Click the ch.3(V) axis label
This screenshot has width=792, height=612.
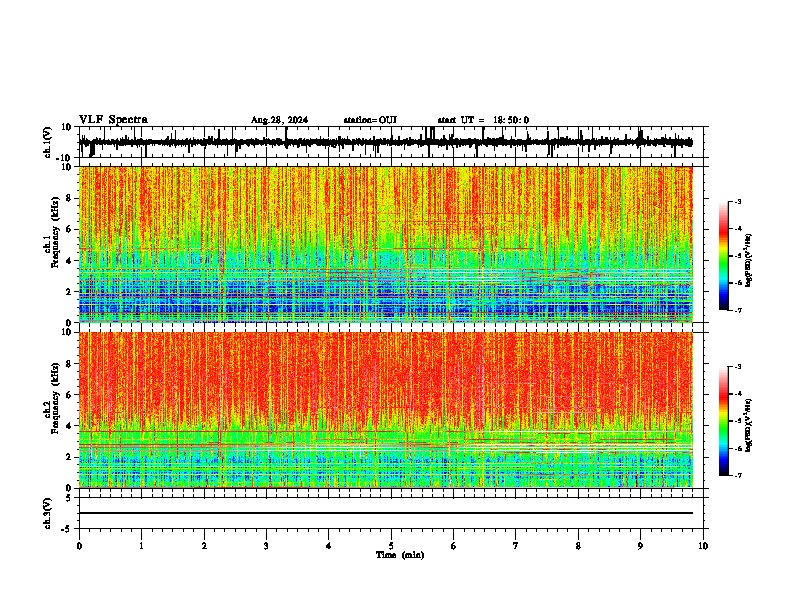(48, 513)
